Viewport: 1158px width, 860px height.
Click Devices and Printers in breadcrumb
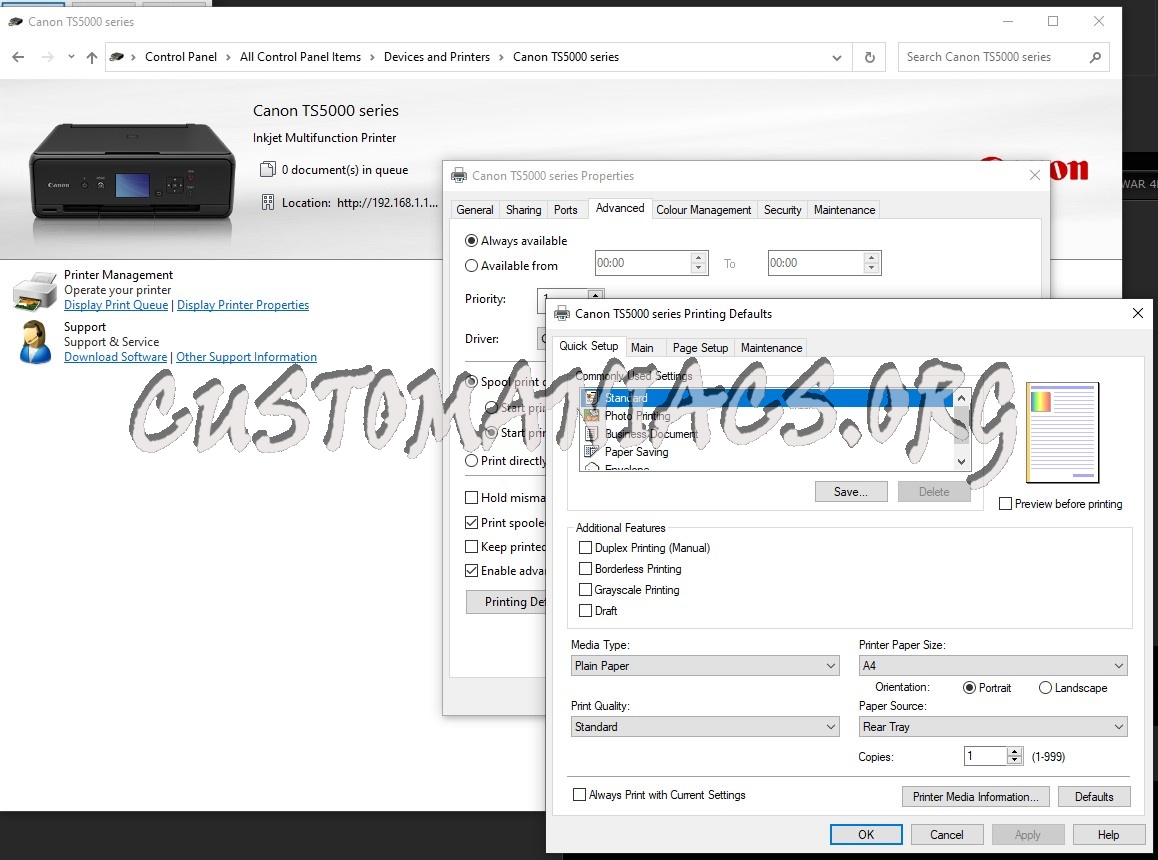point(436,57)
